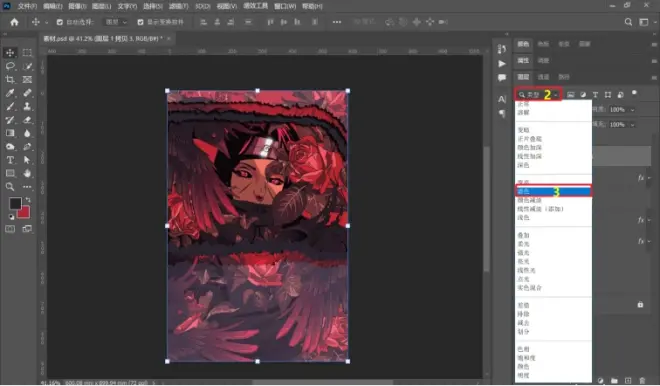660x386 pixels.
Task: Select the Hand tool
Action: 27,173
